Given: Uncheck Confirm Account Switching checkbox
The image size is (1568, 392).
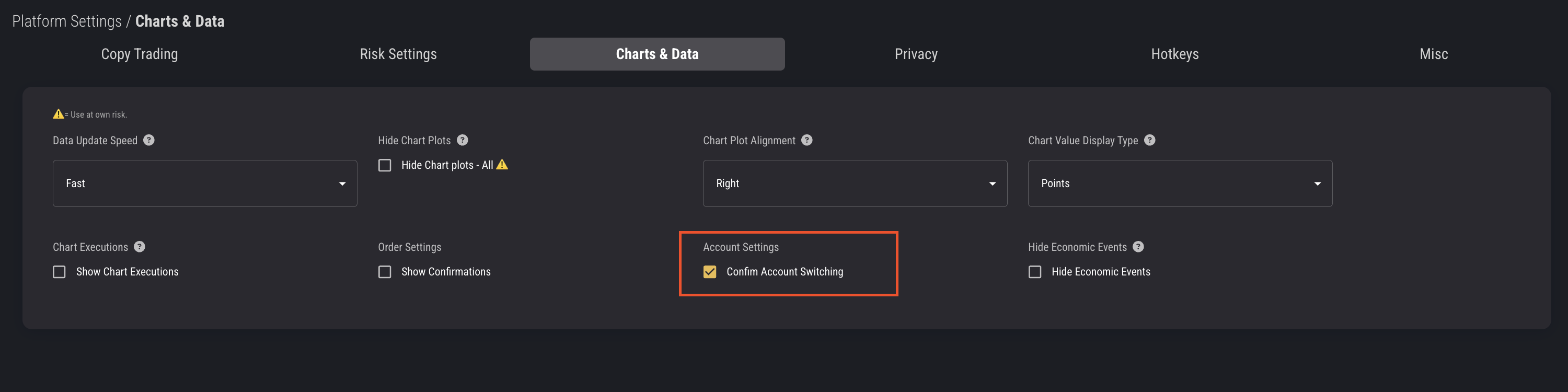Looking at the screenshot, I should (x=710, y=272).
